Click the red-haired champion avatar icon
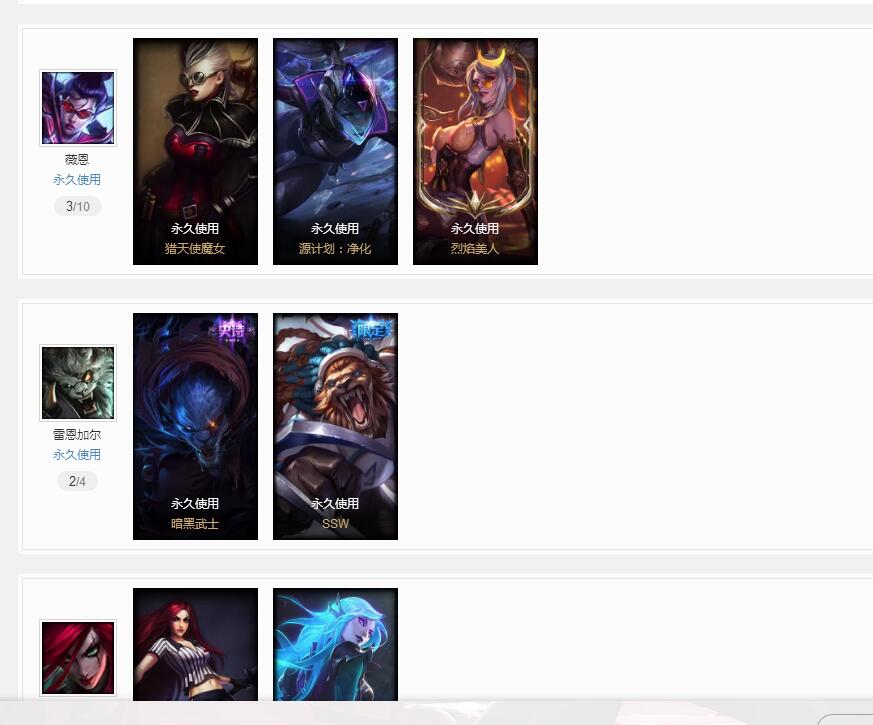The image size is (873, 725). [x=78, y=658]
